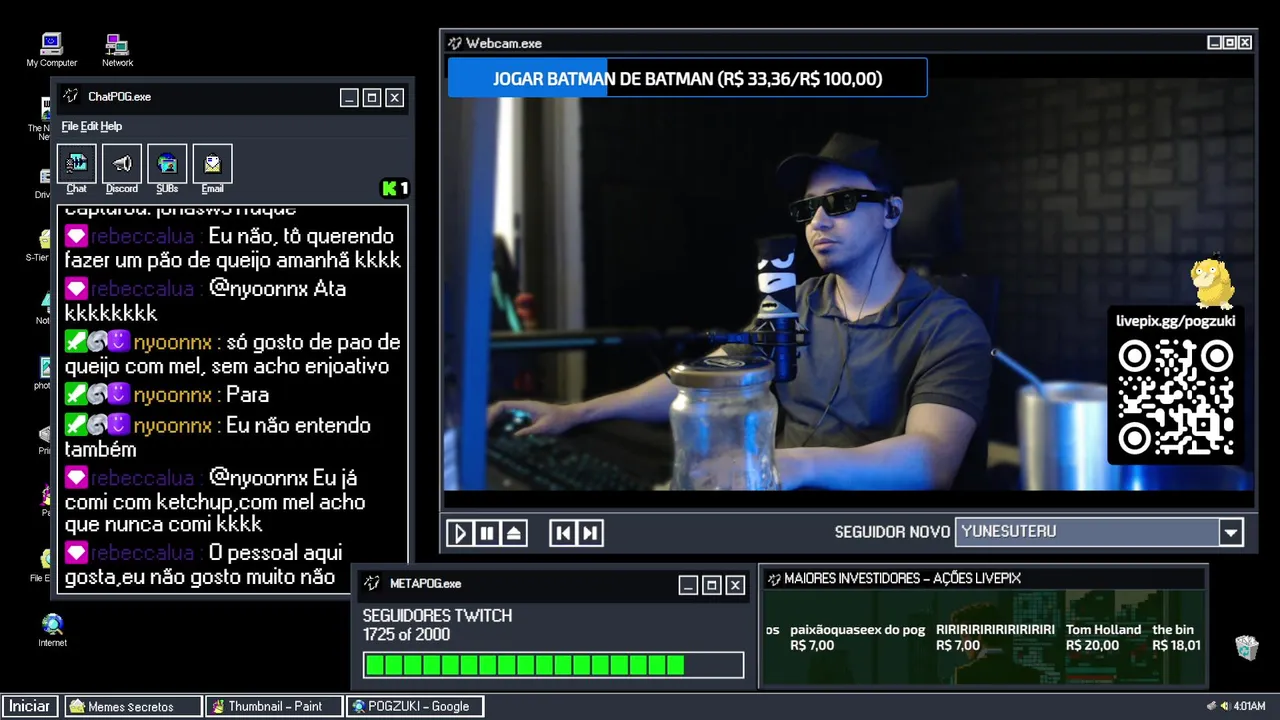Click the Maiores Investidores title logo

coord(773,578)
